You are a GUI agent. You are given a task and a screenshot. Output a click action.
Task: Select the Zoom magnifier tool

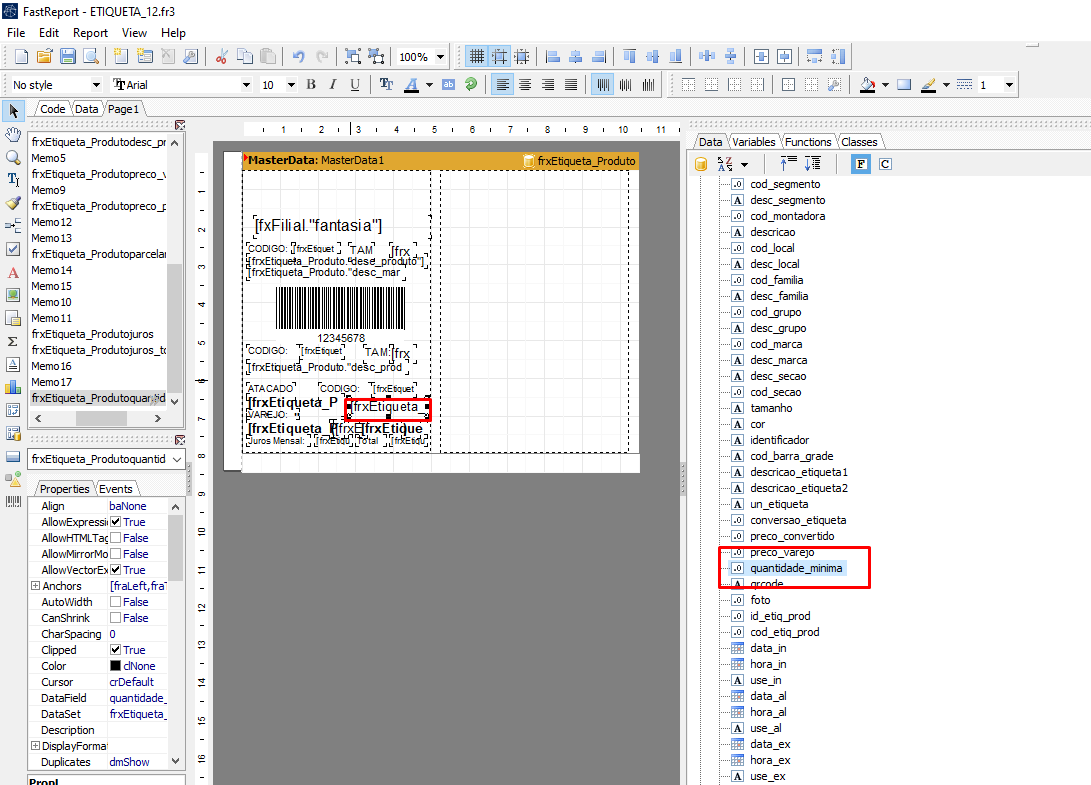click(x=13, y=157)
